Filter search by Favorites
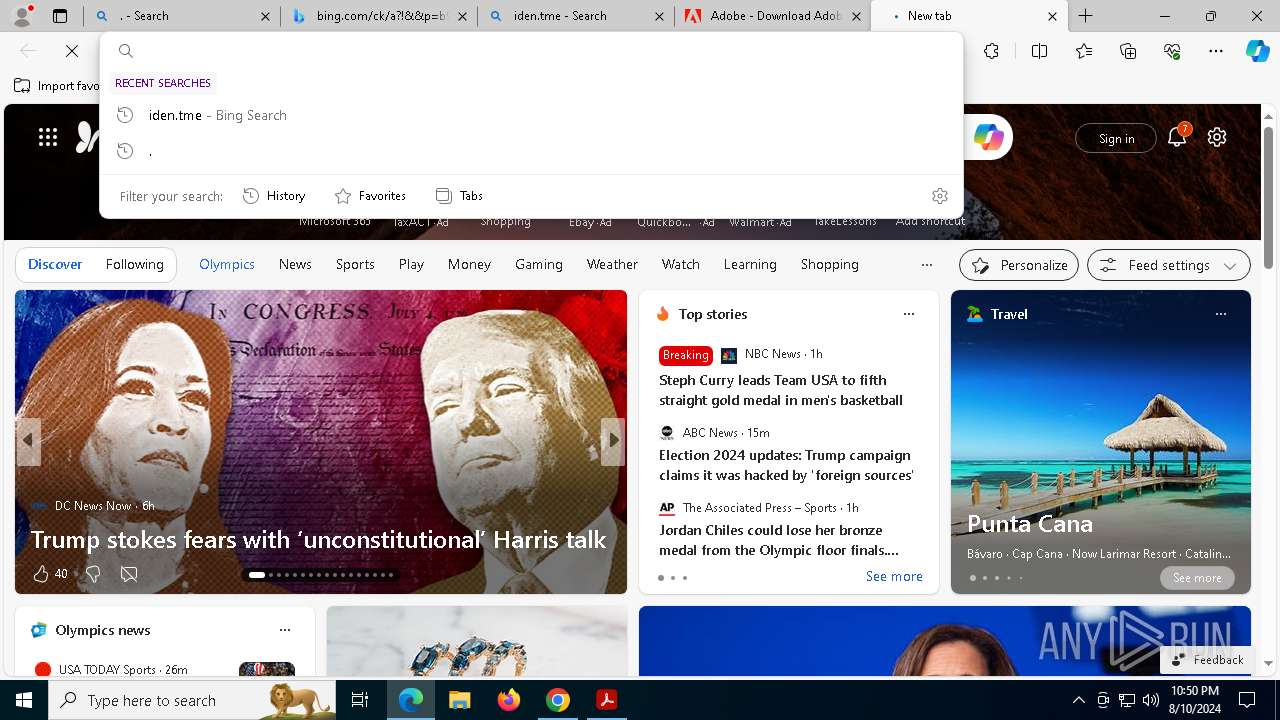 click(370, 196)
